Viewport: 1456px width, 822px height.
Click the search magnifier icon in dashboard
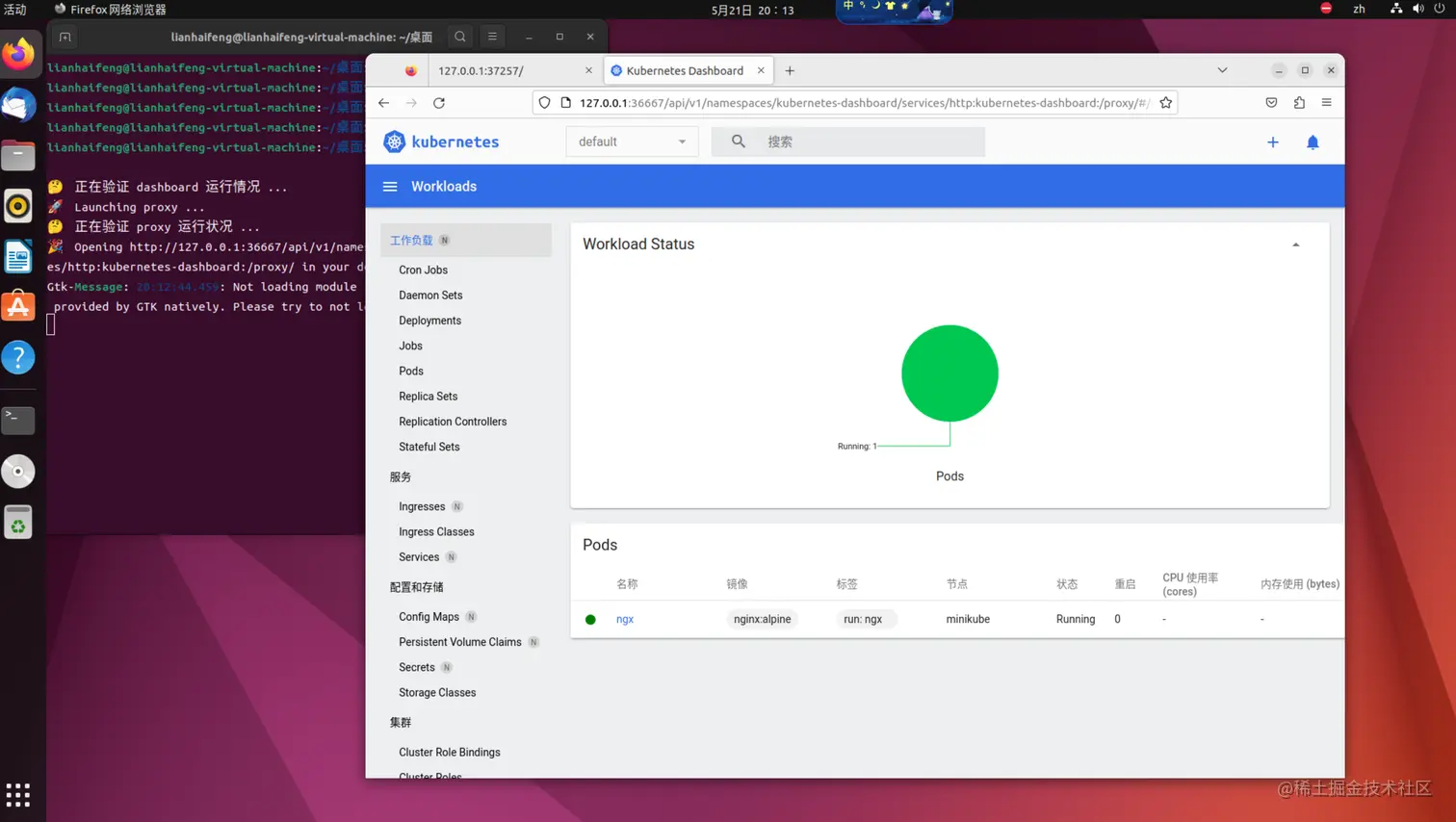click(x=739, y=141)
